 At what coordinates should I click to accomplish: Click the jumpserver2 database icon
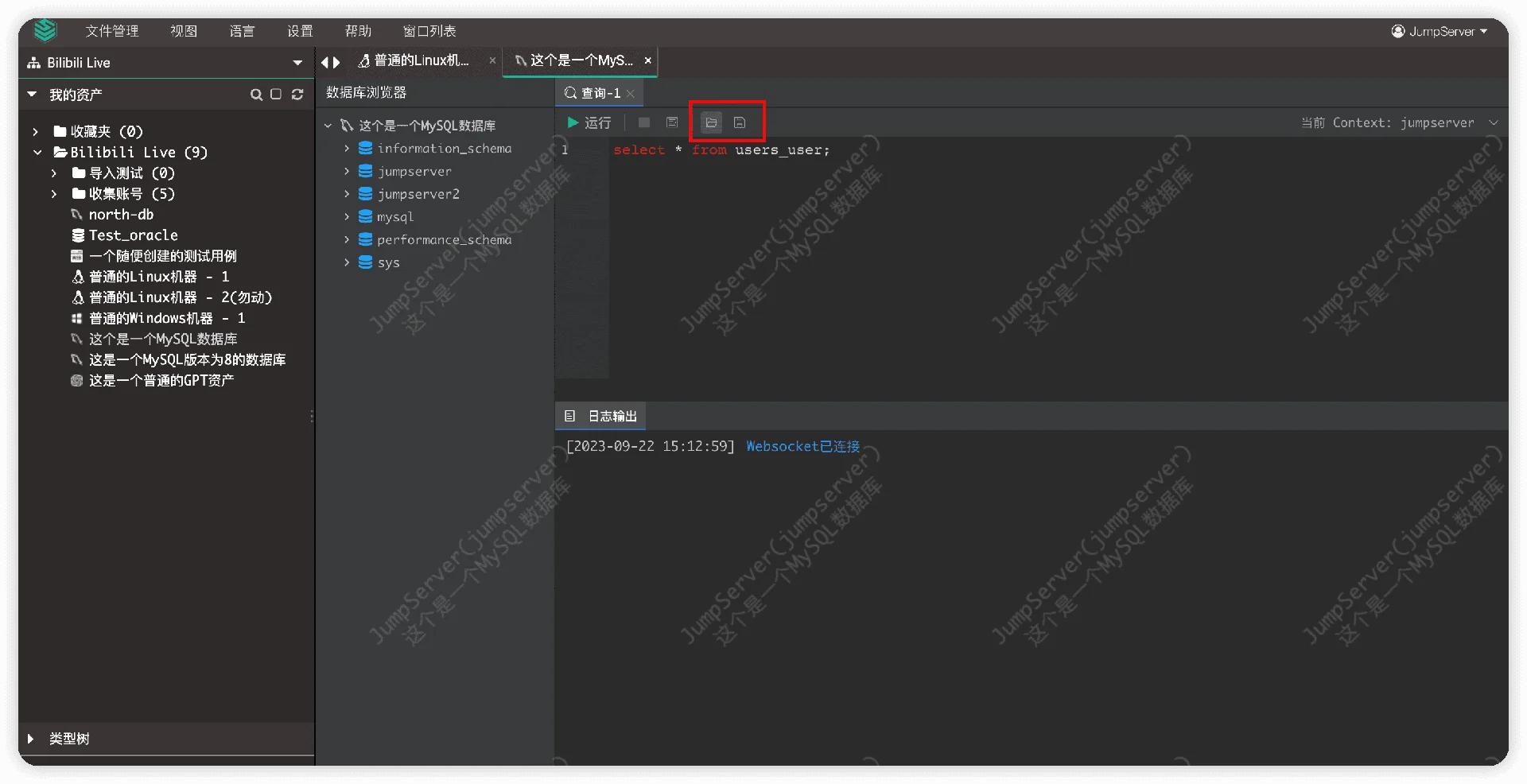366,194
